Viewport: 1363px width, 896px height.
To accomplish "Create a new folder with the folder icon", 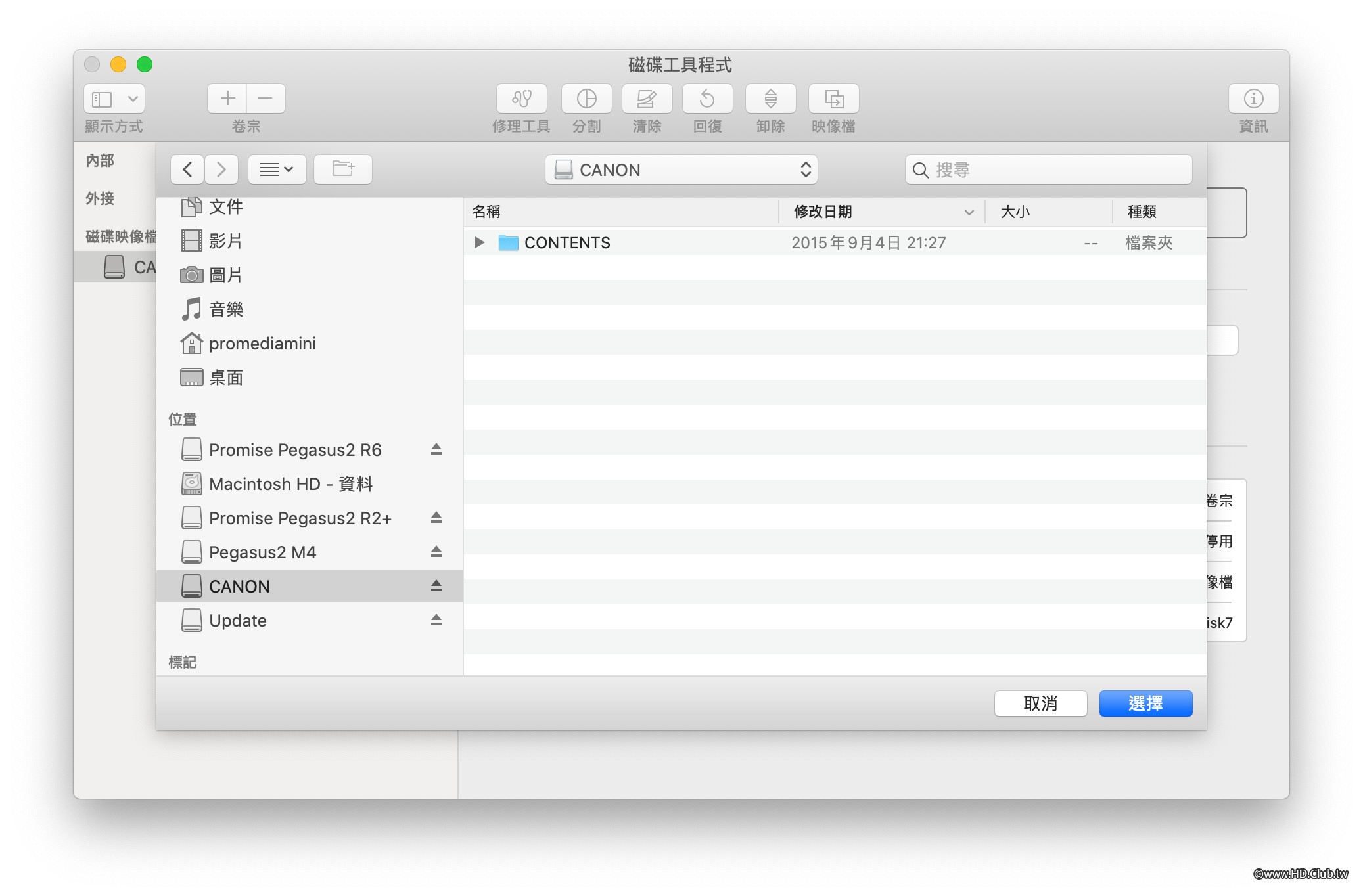I will (343, 169).
